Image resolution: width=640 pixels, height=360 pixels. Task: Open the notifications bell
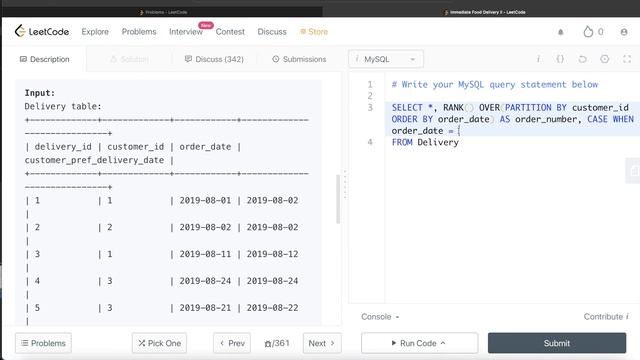tap(560, 32)
